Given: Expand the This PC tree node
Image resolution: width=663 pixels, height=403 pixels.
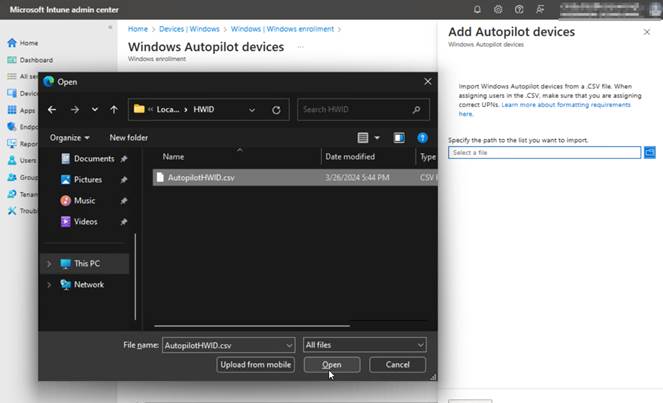Looking at the screenshot, I should [x=48, y=264].
